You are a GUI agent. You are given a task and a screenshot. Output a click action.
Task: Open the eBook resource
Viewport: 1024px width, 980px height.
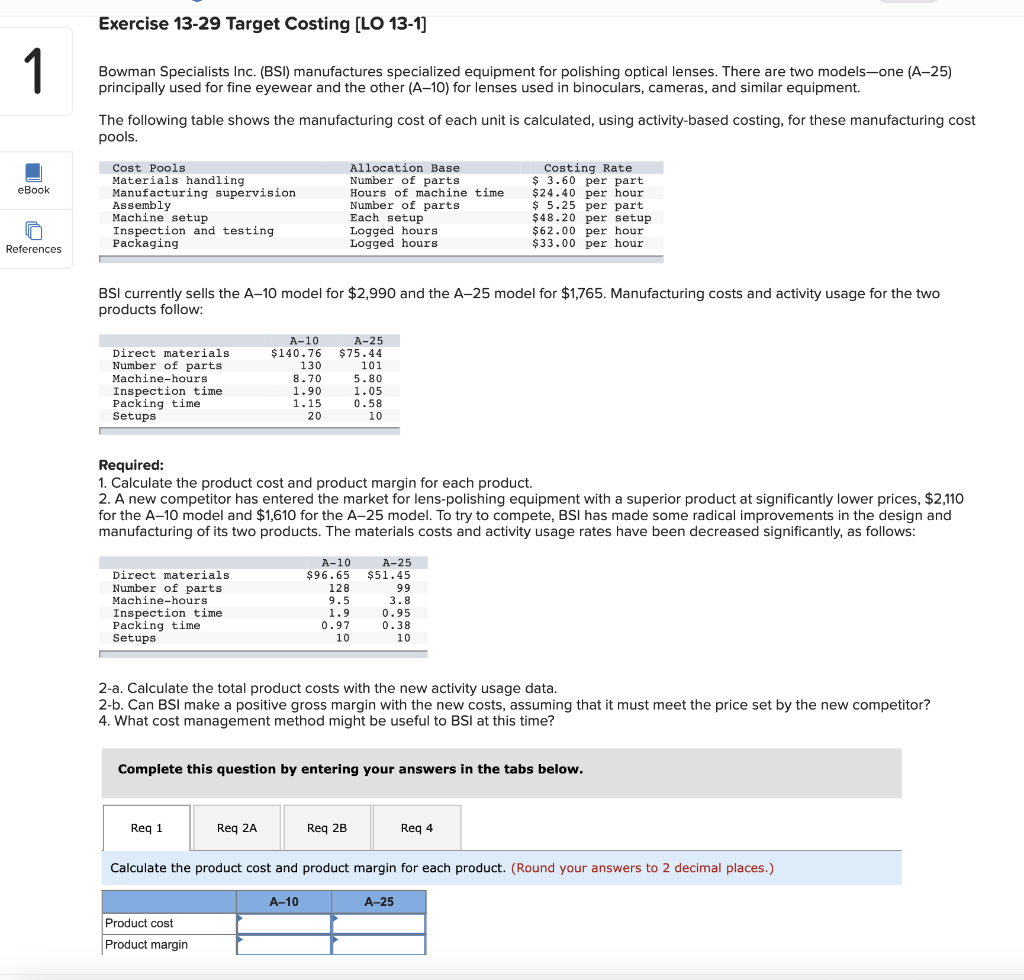coord(34,180)
